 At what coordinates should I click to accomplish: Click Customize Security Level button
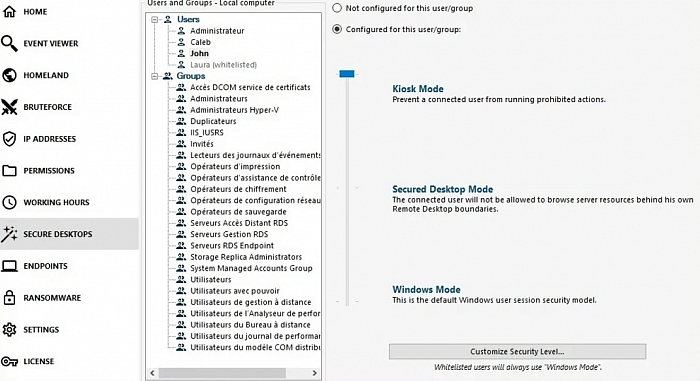(517, 352)
